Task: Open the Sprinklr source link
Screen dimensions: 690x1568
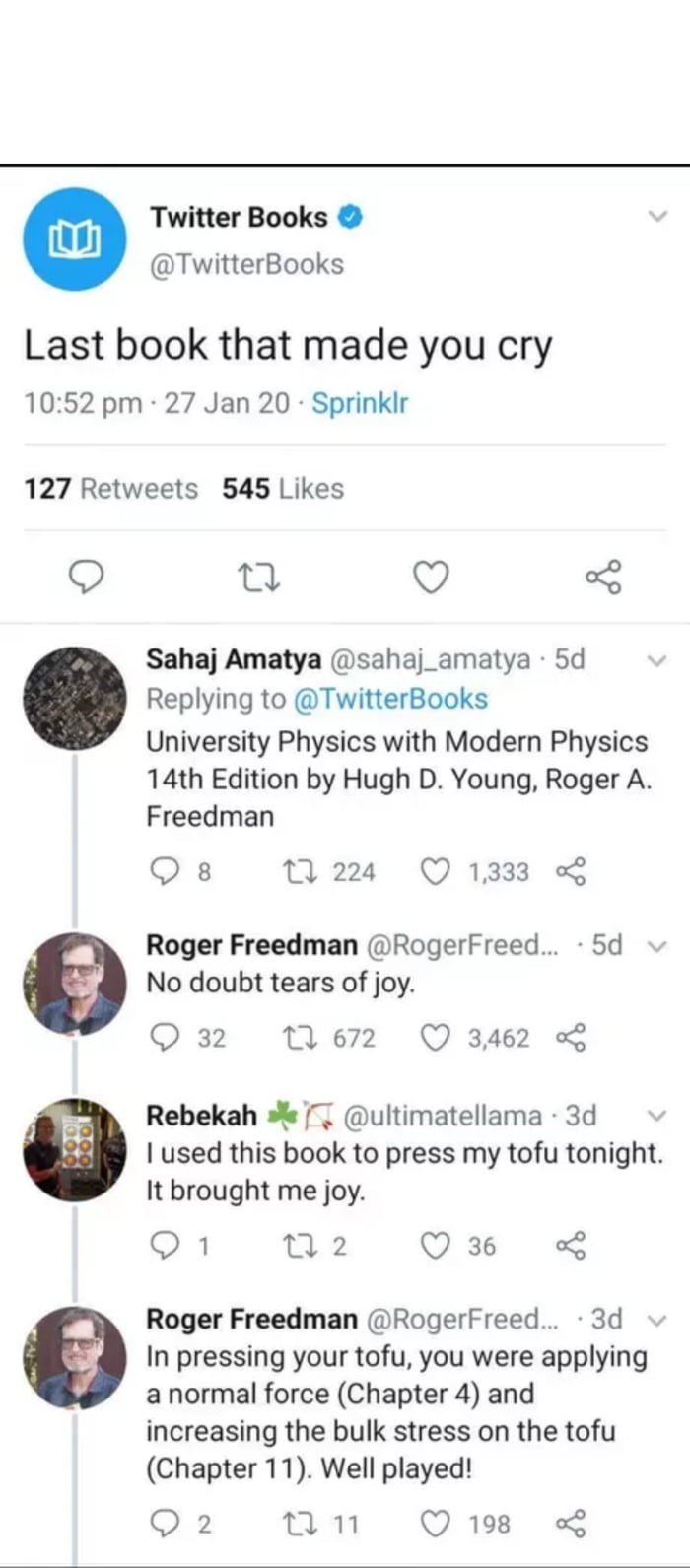Action: [359, 403]
